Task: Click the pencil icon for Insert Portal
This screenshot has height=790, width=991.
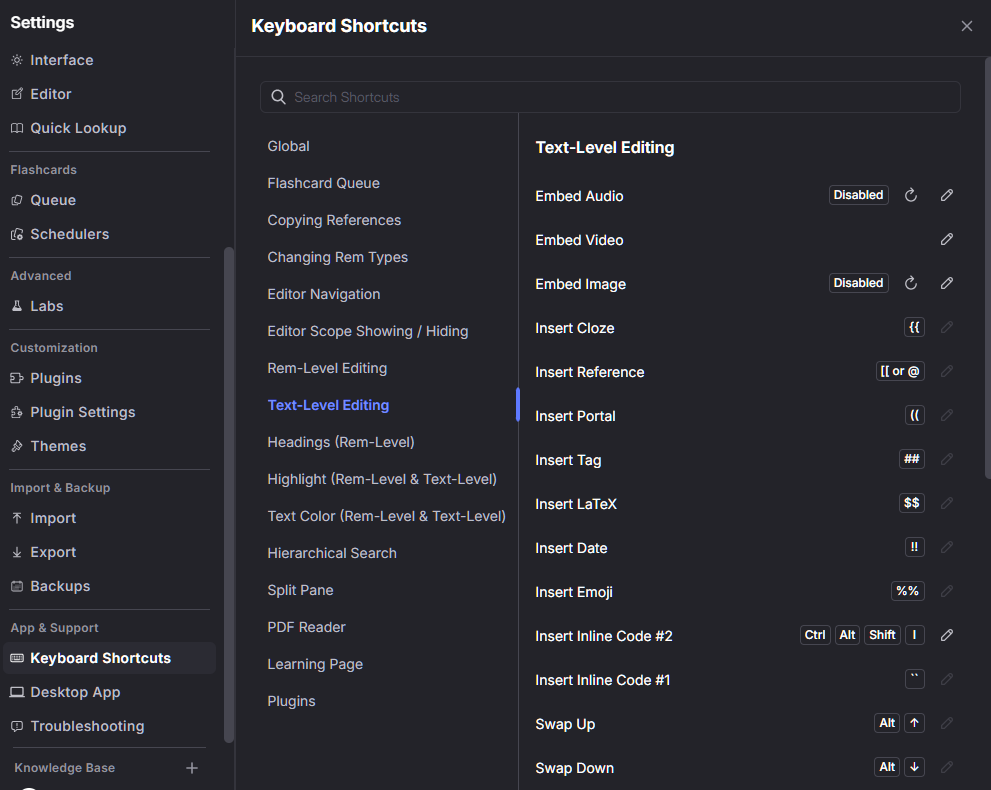Action: coord(946,415)
